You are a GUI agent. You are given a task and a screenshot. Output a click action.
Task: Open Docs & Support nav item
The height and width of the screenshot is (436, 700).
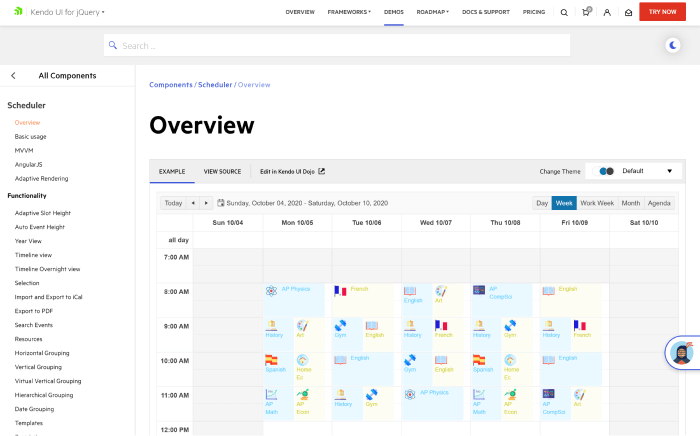[486, 12]
